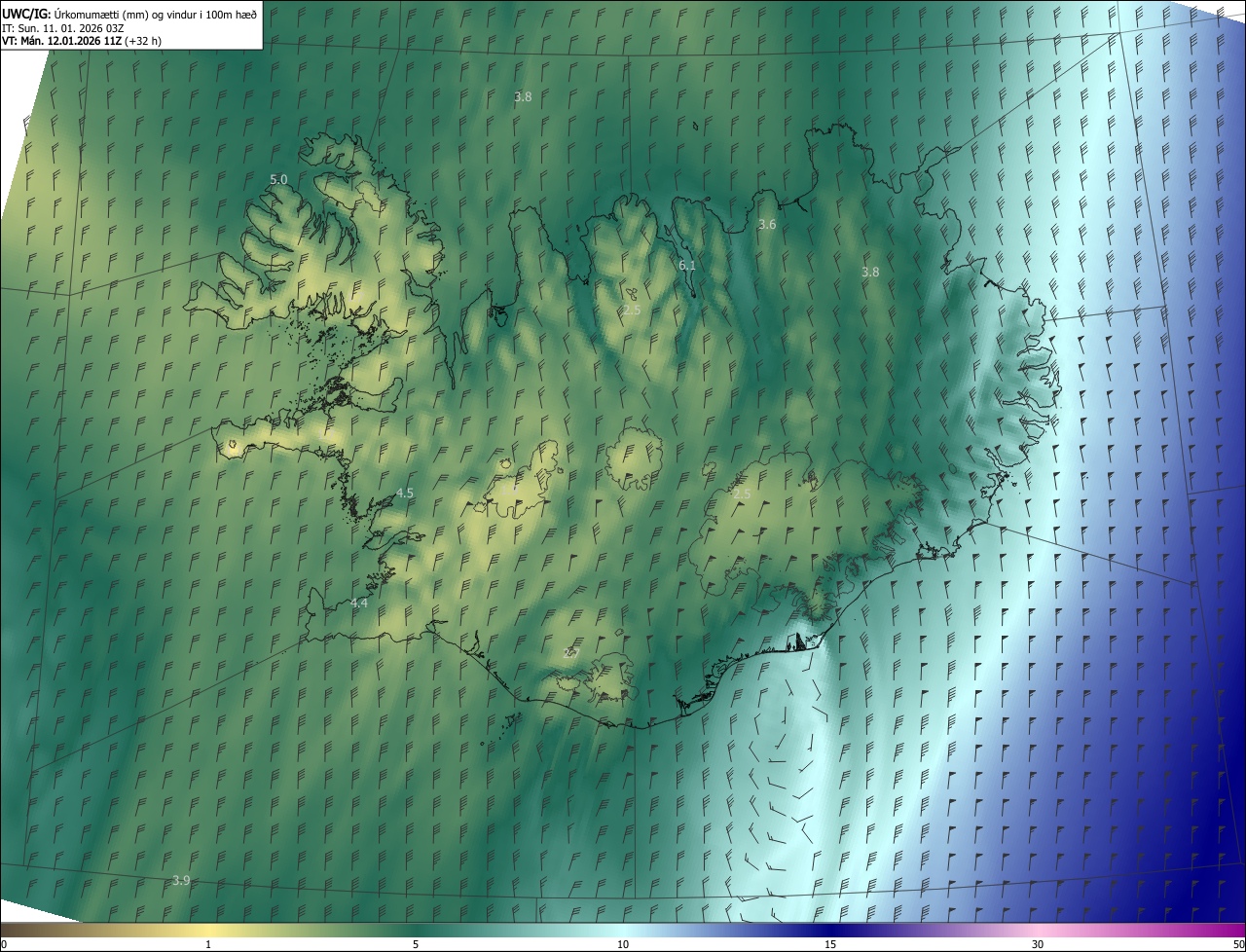Click the 3.6 value label on the map
This screenshot has width=1246, height=952.
[767, 224]
